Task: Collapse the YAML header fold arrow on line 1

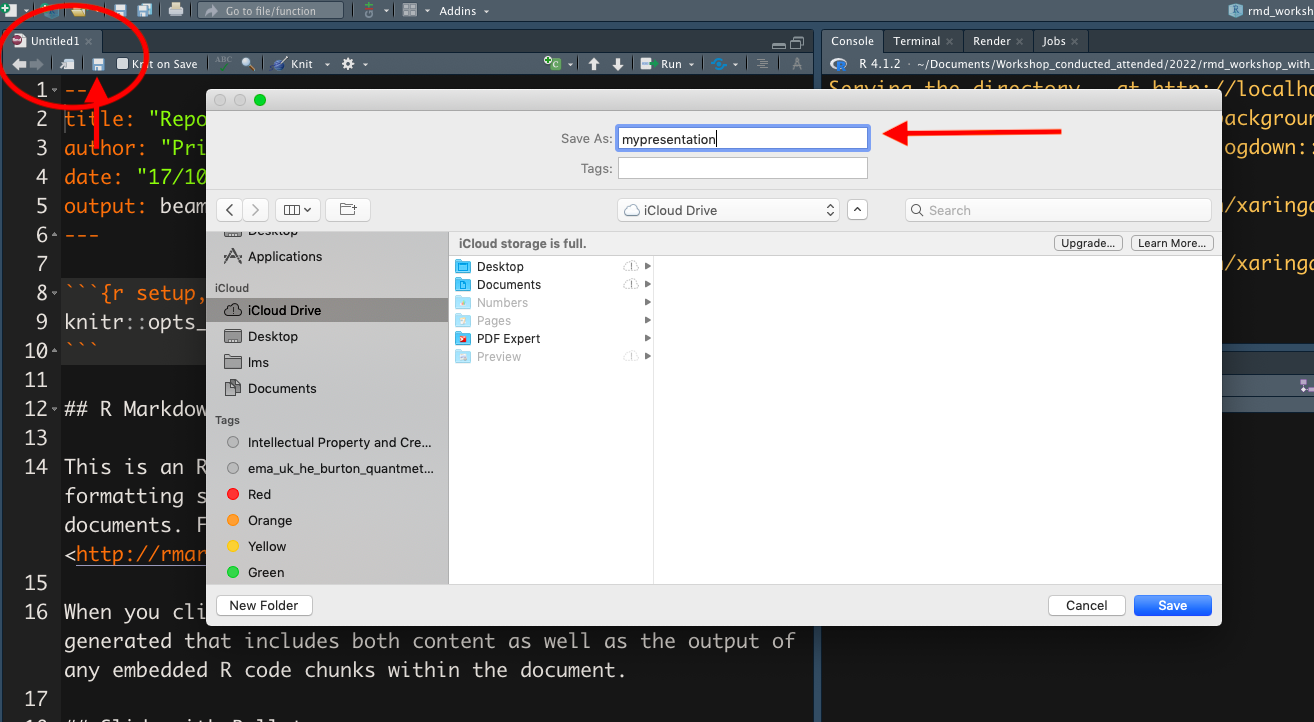Action: click(x=54, y=92)
